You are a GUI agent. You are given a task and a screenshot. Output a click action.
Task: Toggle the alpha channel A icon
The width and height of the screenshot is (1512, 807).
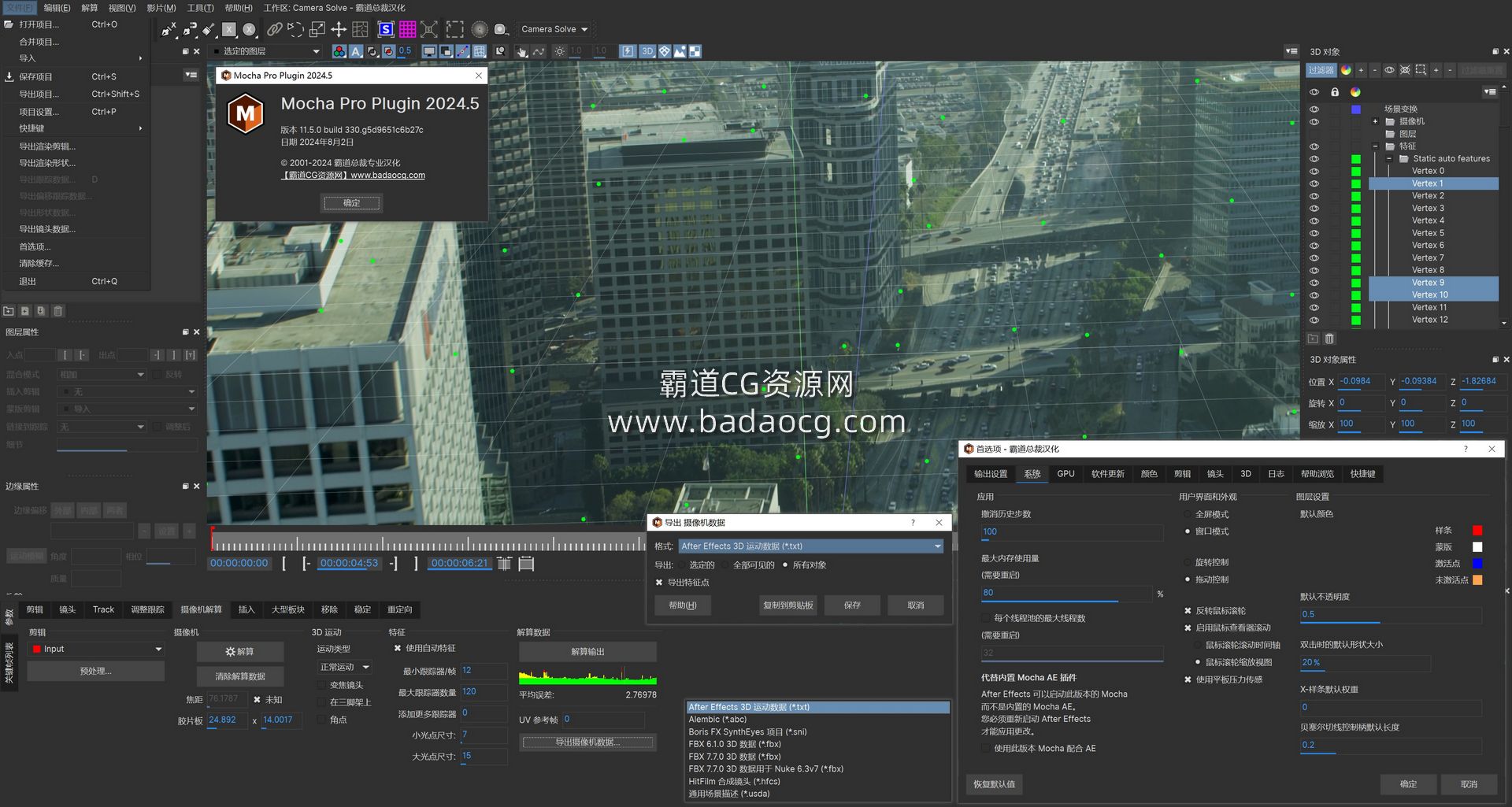point(356,51)
